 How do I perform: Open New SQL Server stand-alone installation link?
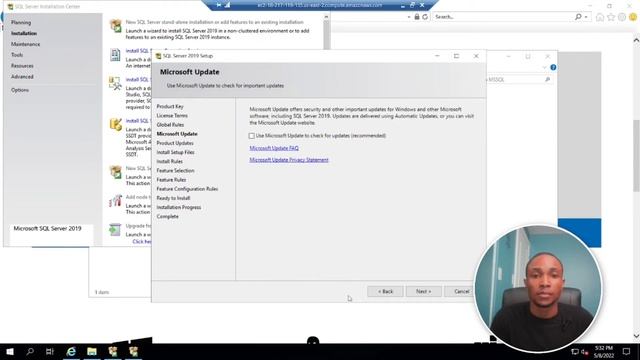[214, 22]
